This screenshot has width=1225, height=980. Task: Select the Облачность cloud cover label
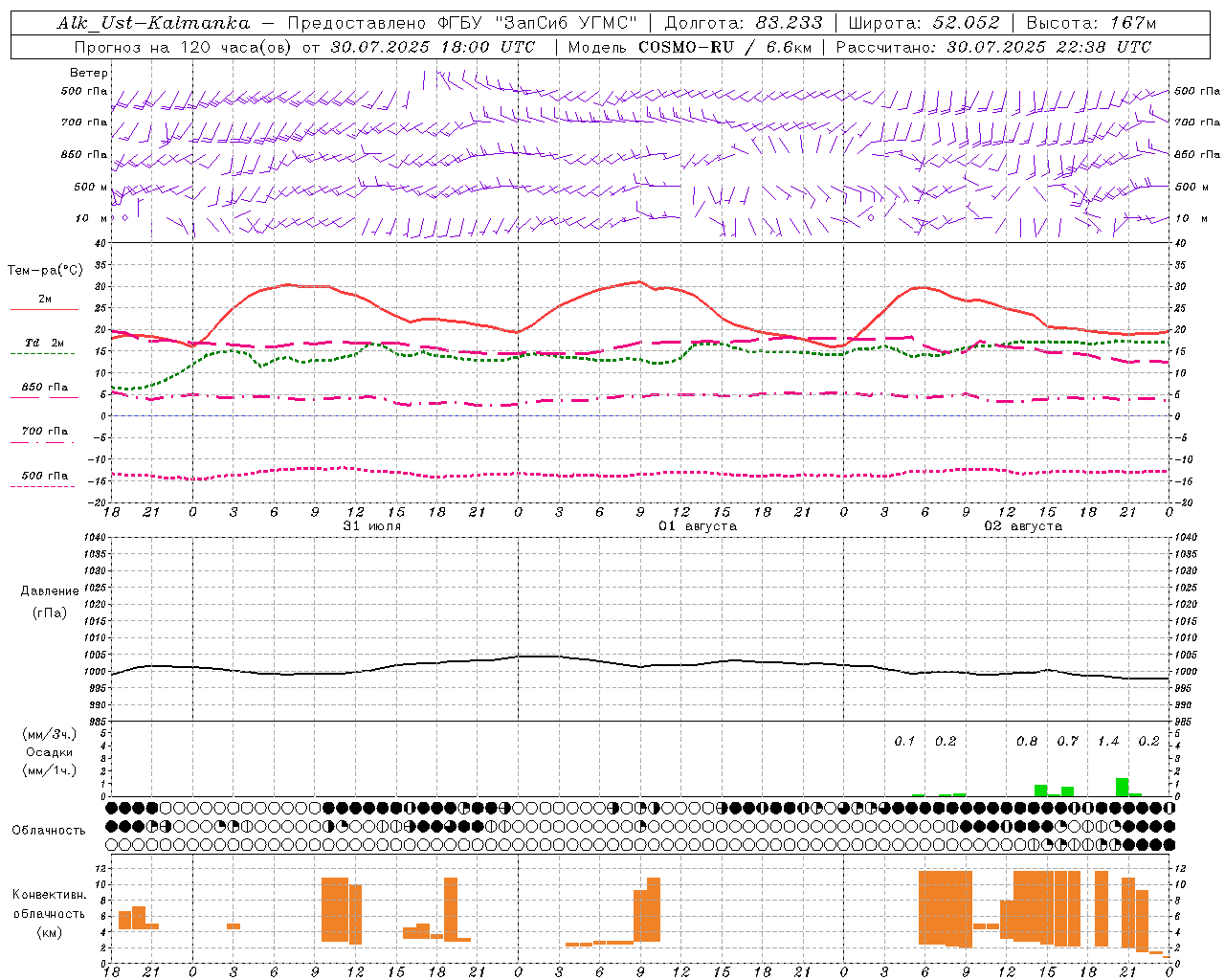(x=49, y=830)
